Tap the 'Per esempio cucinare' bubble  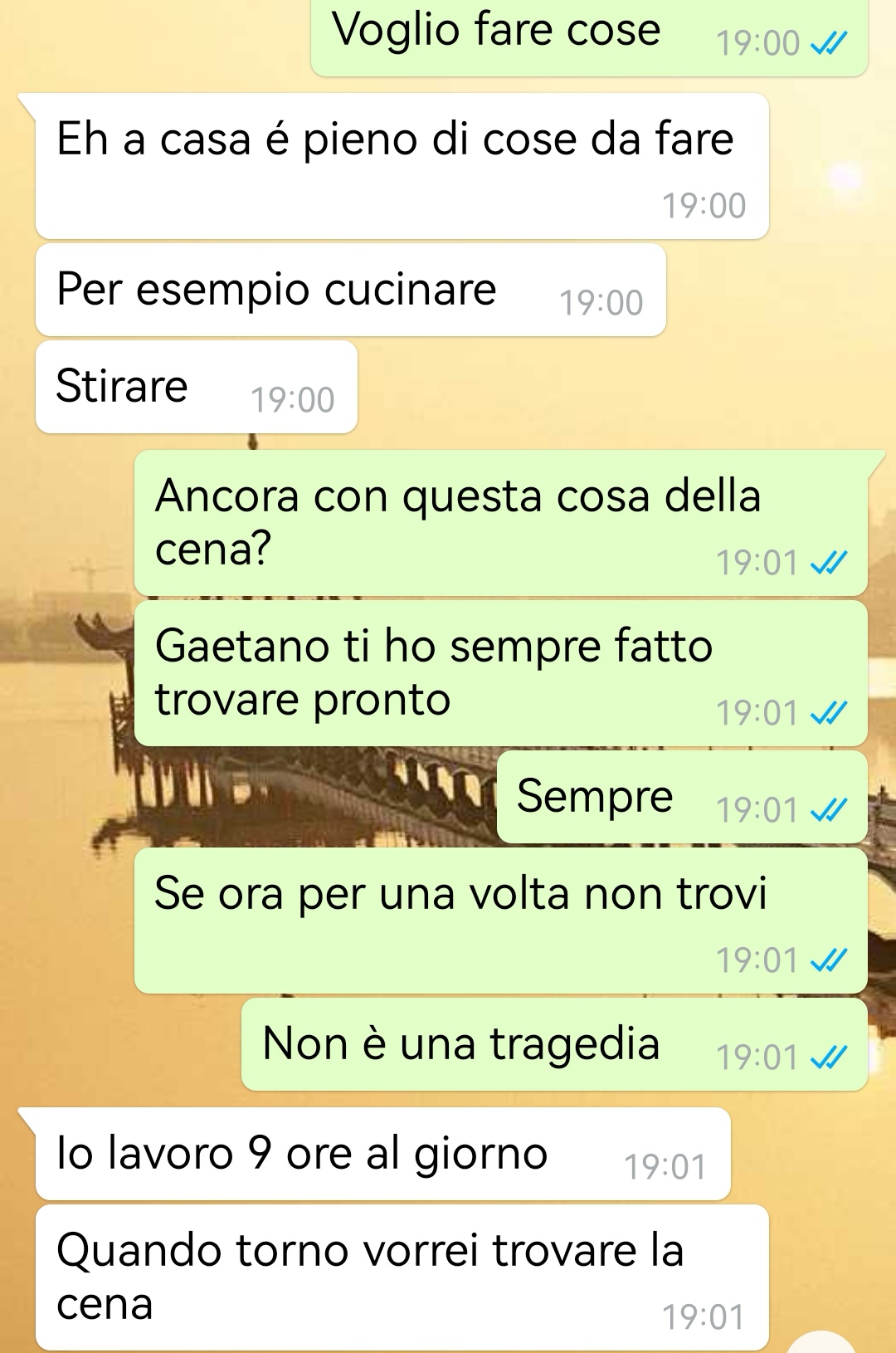(x=351, y=290)
